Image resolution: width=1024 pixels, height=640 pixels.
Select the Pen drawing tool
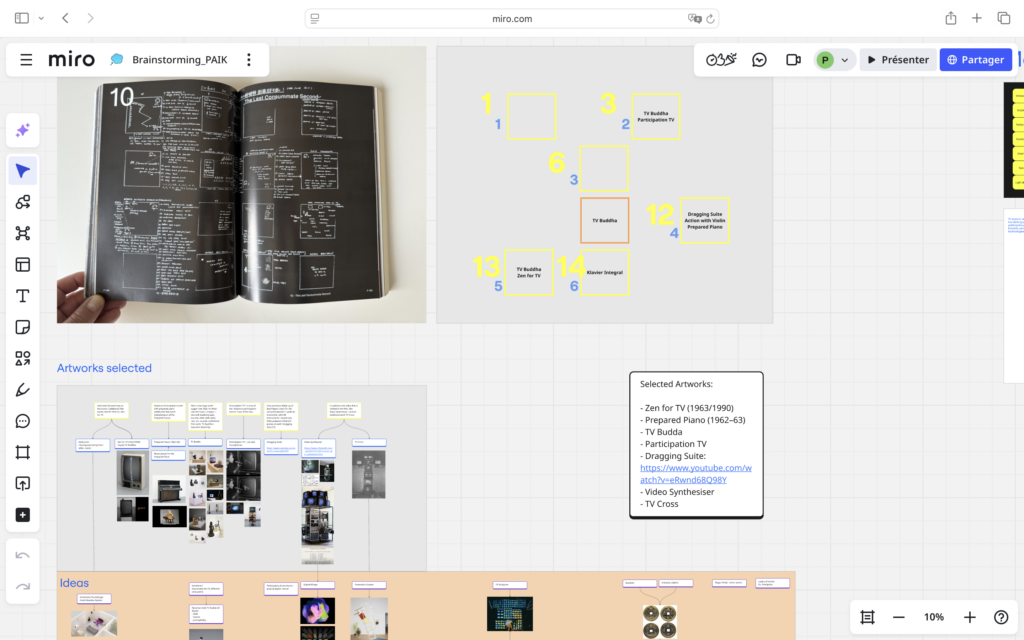click(x=23, y=390)
